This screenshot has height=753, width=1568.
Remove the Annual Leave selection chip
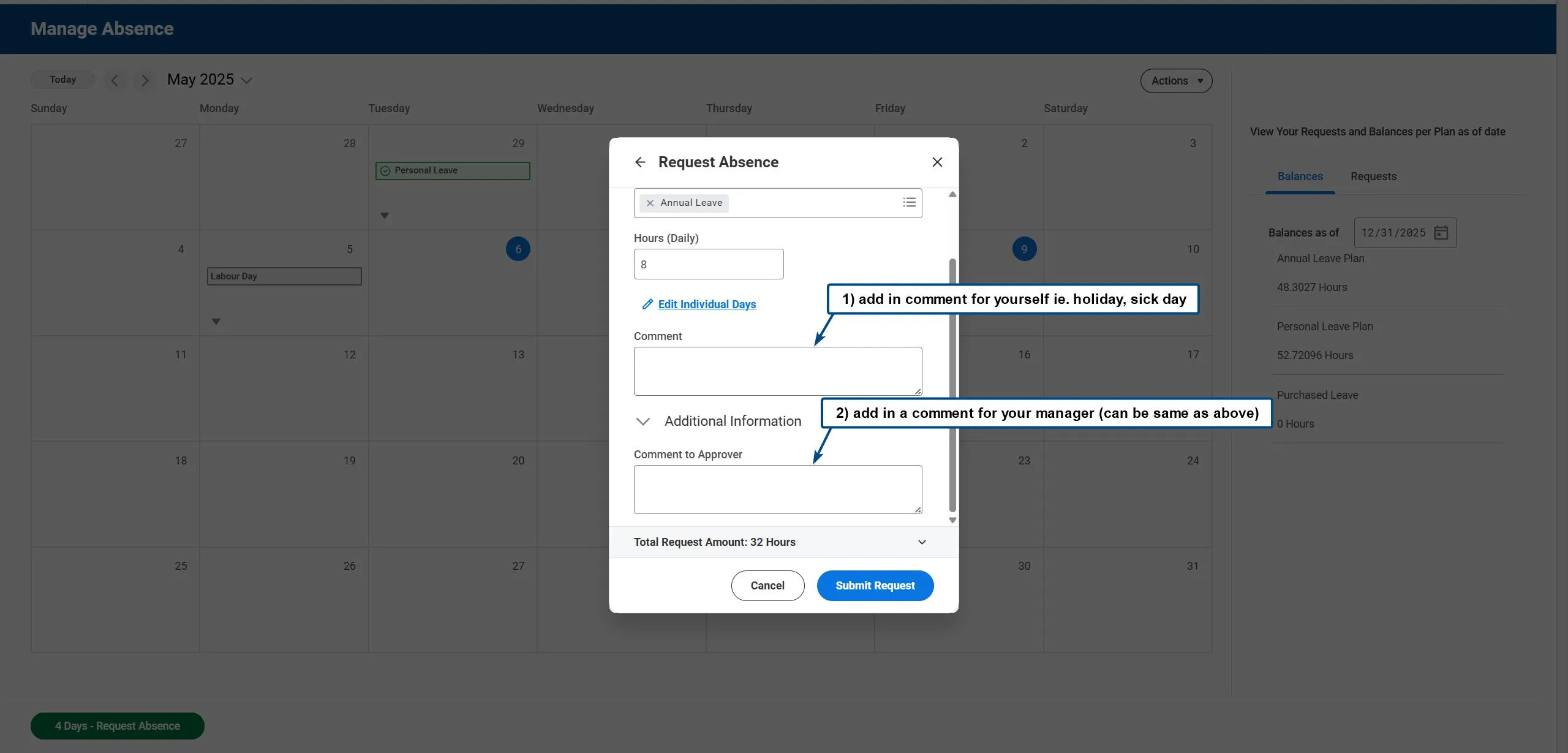pos(650,203)
